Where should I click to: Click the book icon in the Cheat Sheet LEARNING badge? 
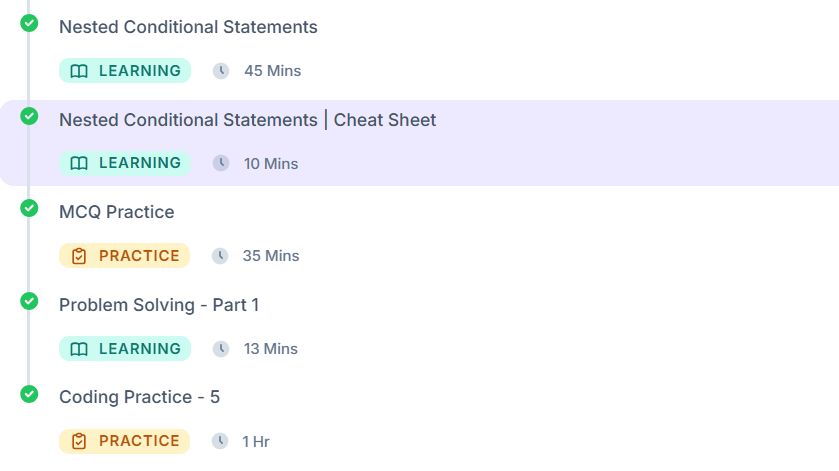(x=79, y=163)
